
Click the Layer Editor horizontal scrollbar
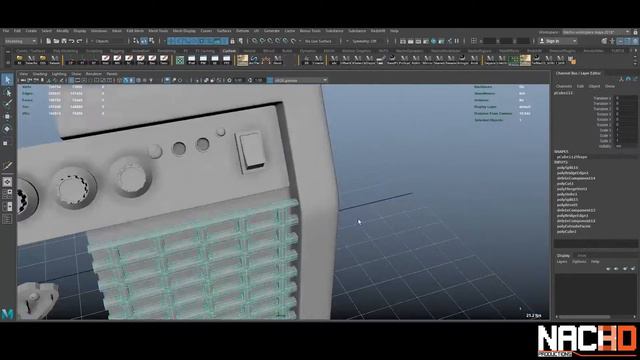584,317
